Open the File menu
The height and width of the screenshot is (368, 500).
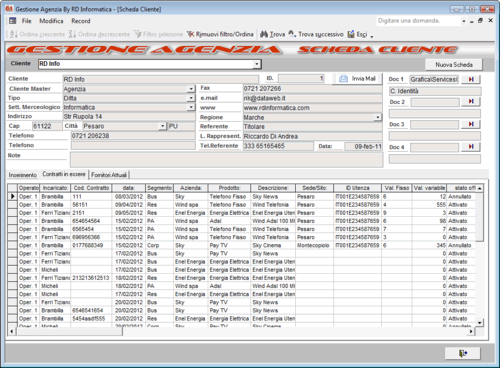click(x=27, y=21)
